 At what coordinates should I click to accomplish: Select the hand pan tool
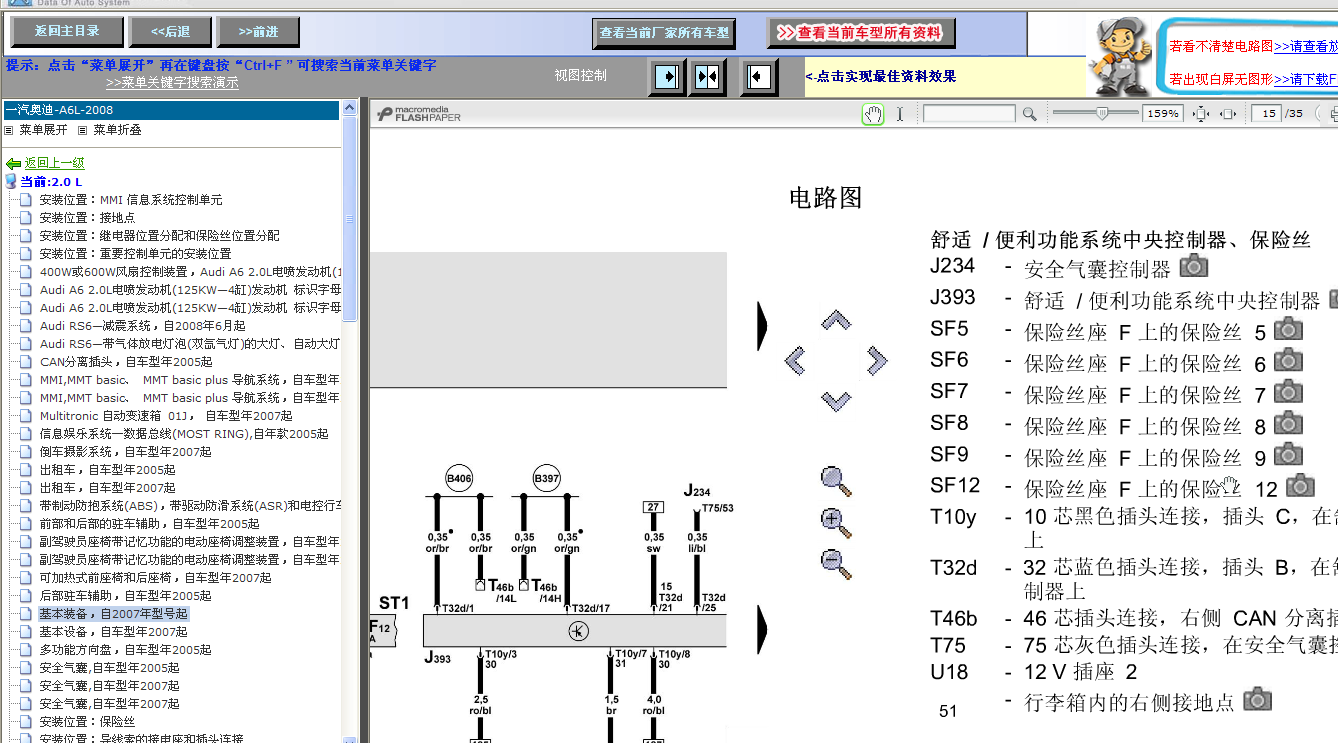(873, 114)
